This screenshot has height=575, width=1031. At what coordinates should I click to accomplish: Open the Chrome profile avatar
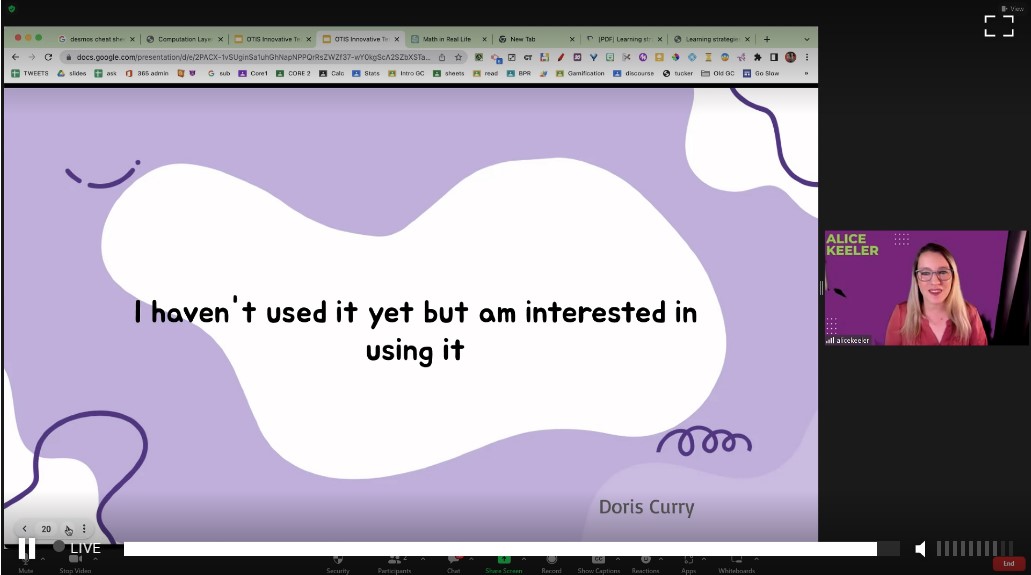tap(790, 57)
